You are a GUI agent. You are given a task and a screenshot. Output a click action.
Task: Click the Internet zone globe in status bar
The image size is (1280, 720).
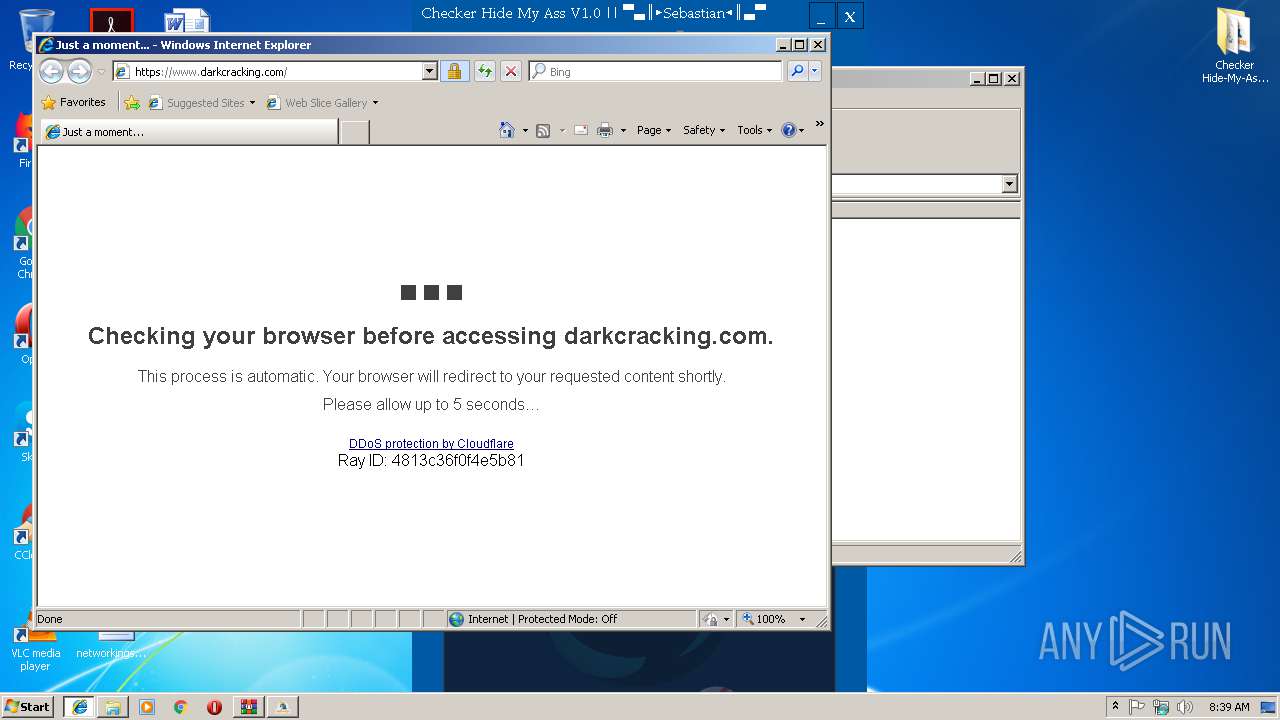point(457,619)
